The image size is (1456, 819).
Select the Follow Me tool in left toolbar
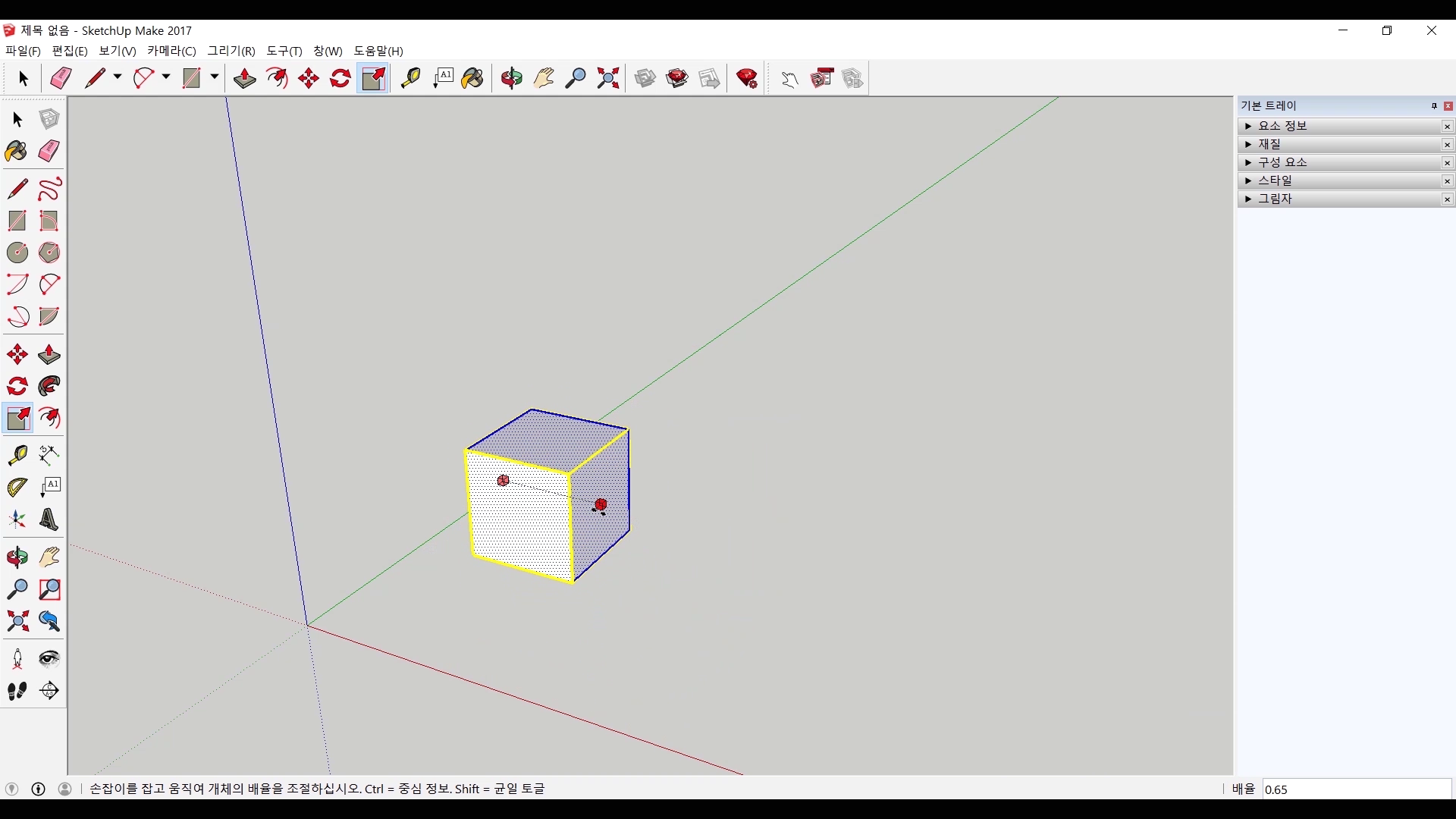(49, 386)
